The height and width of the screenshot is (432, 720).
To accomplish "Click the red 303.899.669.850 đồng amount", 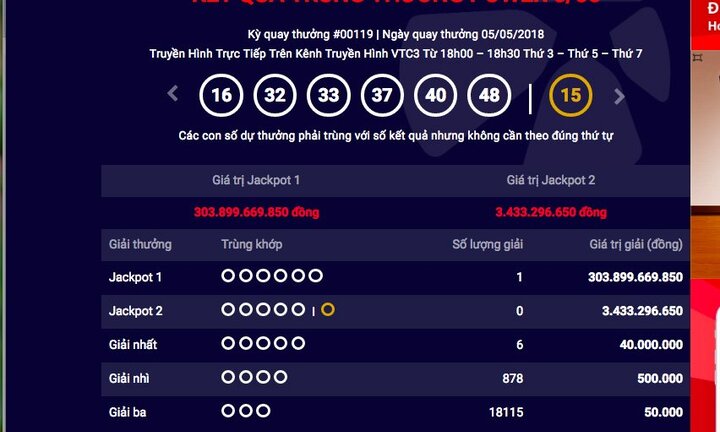I will click(x=256, y=212).
